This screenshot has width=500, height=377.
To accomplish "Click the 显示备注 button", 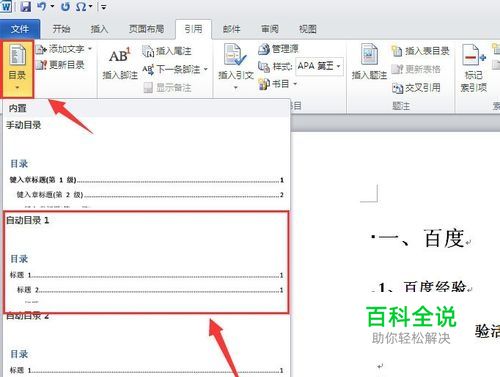I will point(167,88).
